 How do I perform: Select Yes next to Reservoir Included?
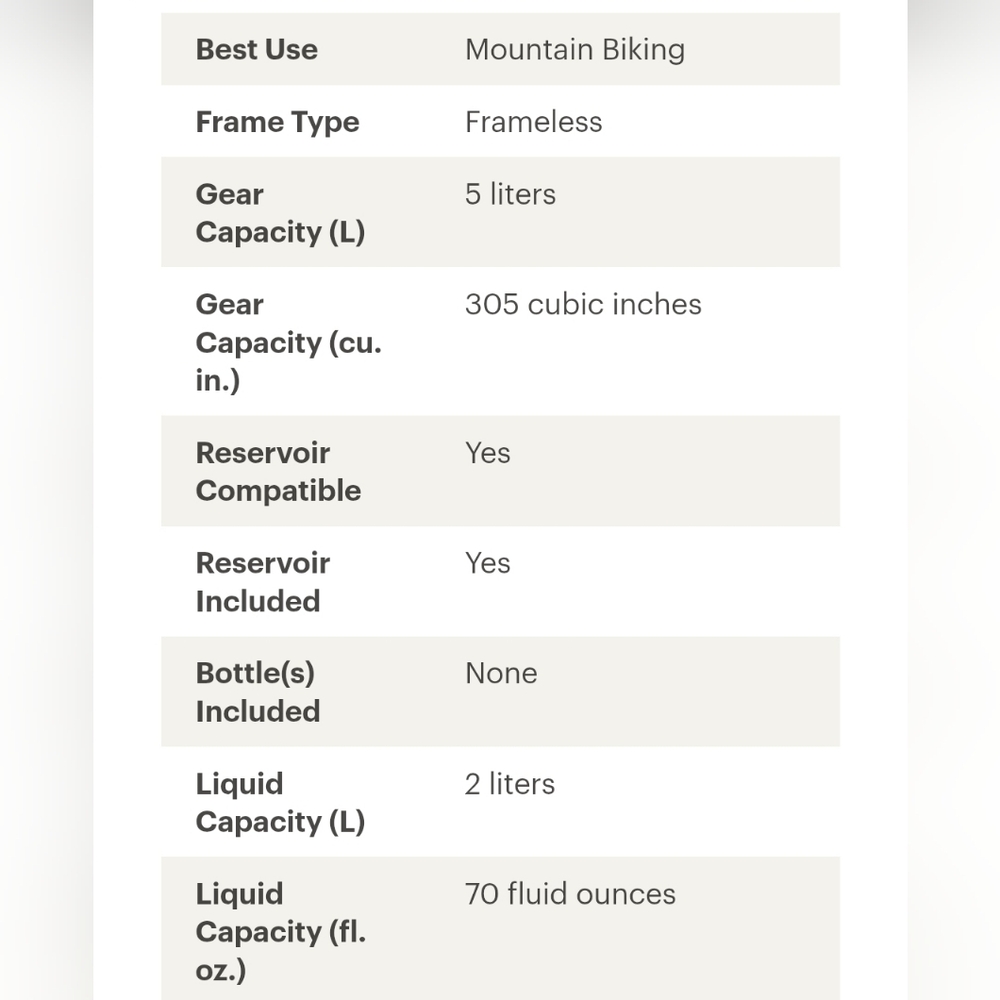coord(488,563)
